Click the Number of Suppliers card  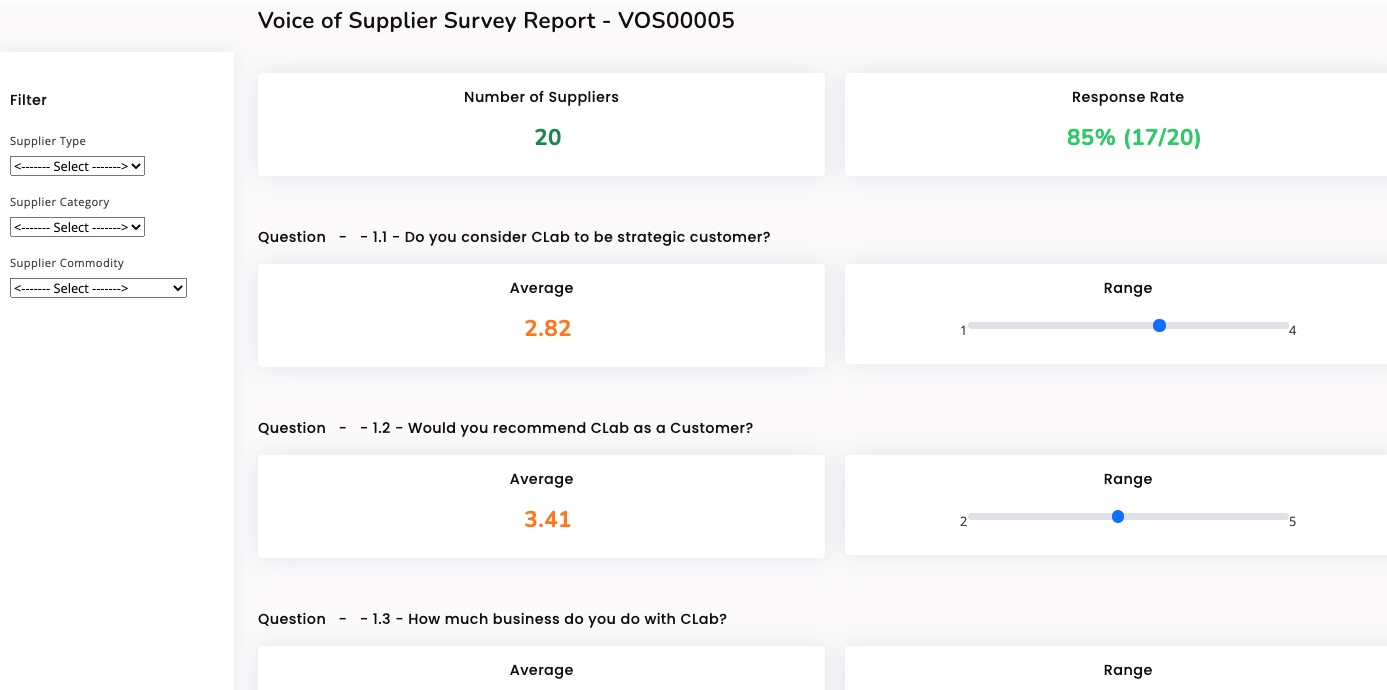coord(541,124)
